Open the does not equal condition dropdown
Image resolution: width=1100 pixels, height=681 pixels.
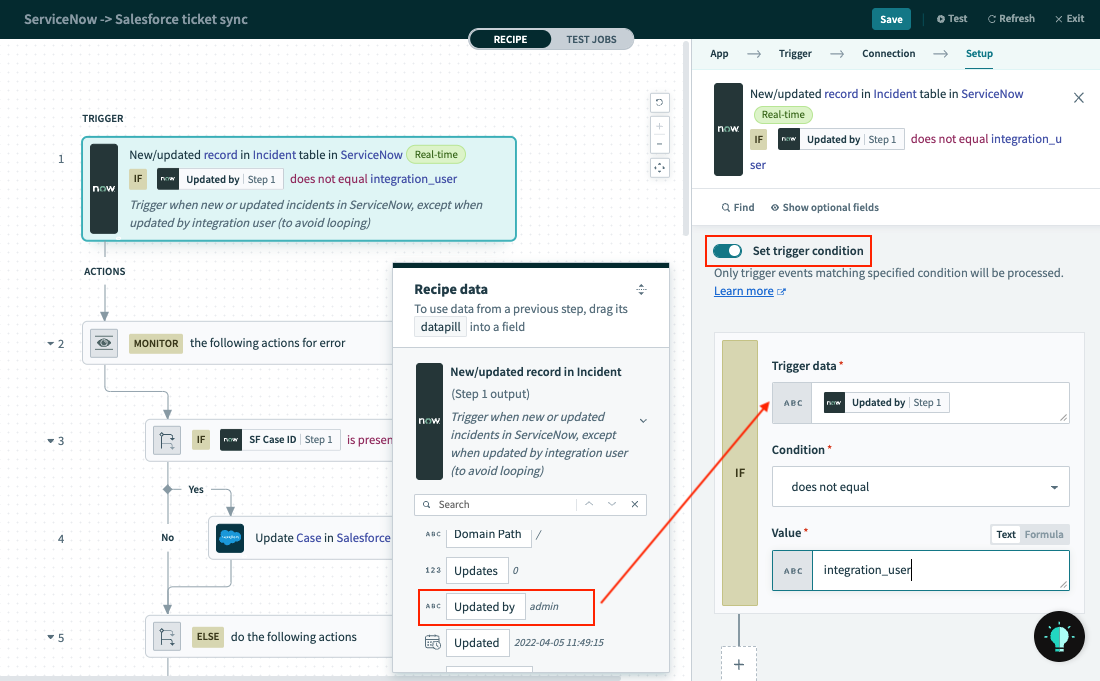coord(920,486)
